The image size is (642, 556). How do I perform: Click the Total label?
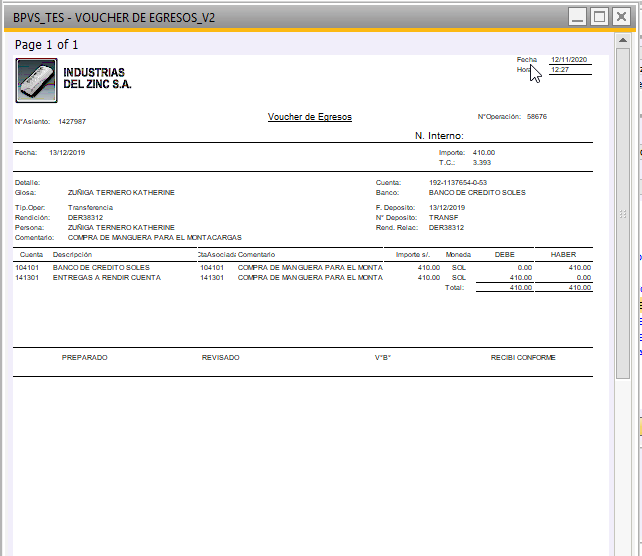[454, 288]
